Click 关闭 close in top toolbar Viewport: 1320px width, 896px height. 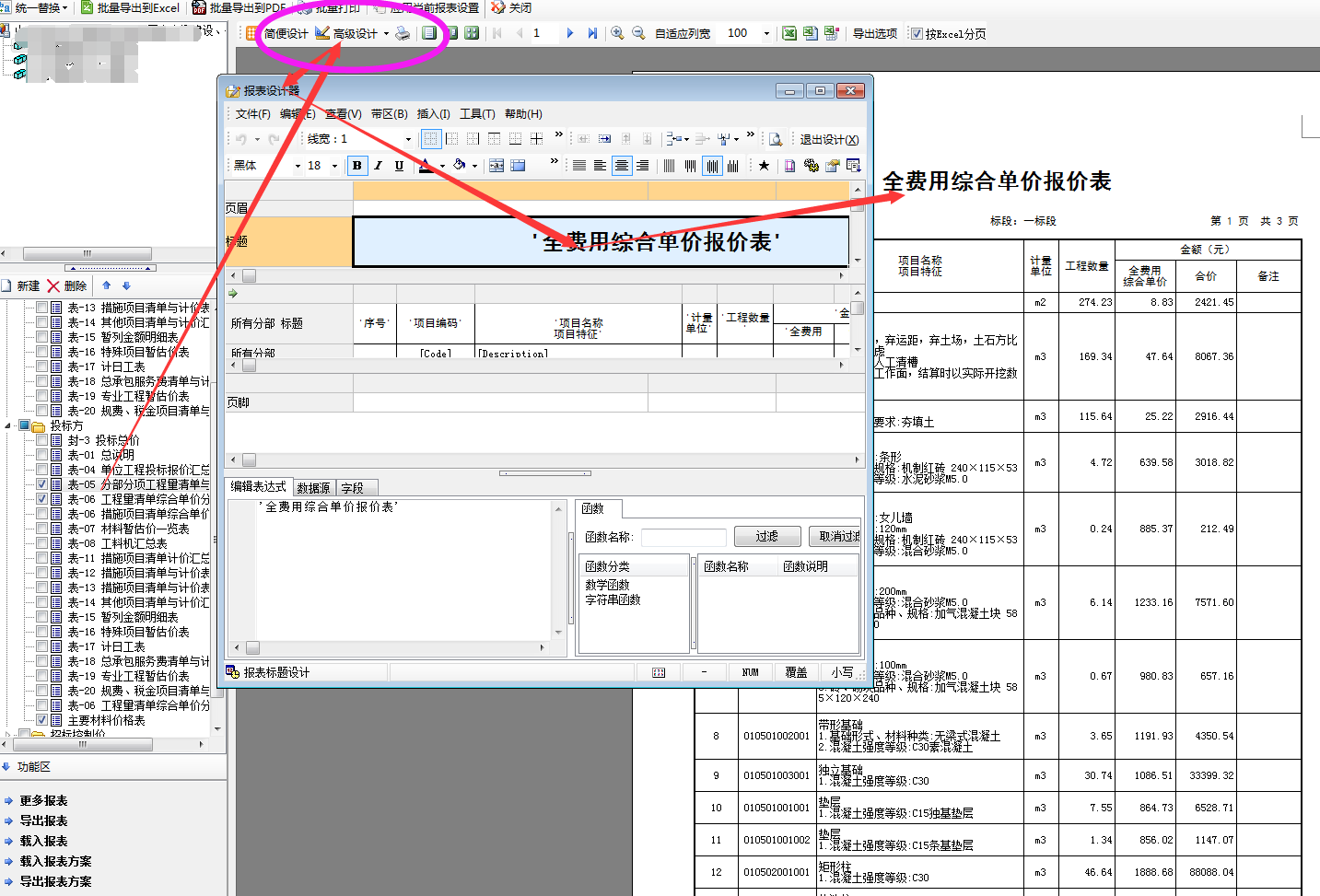(x=511, y=7)
